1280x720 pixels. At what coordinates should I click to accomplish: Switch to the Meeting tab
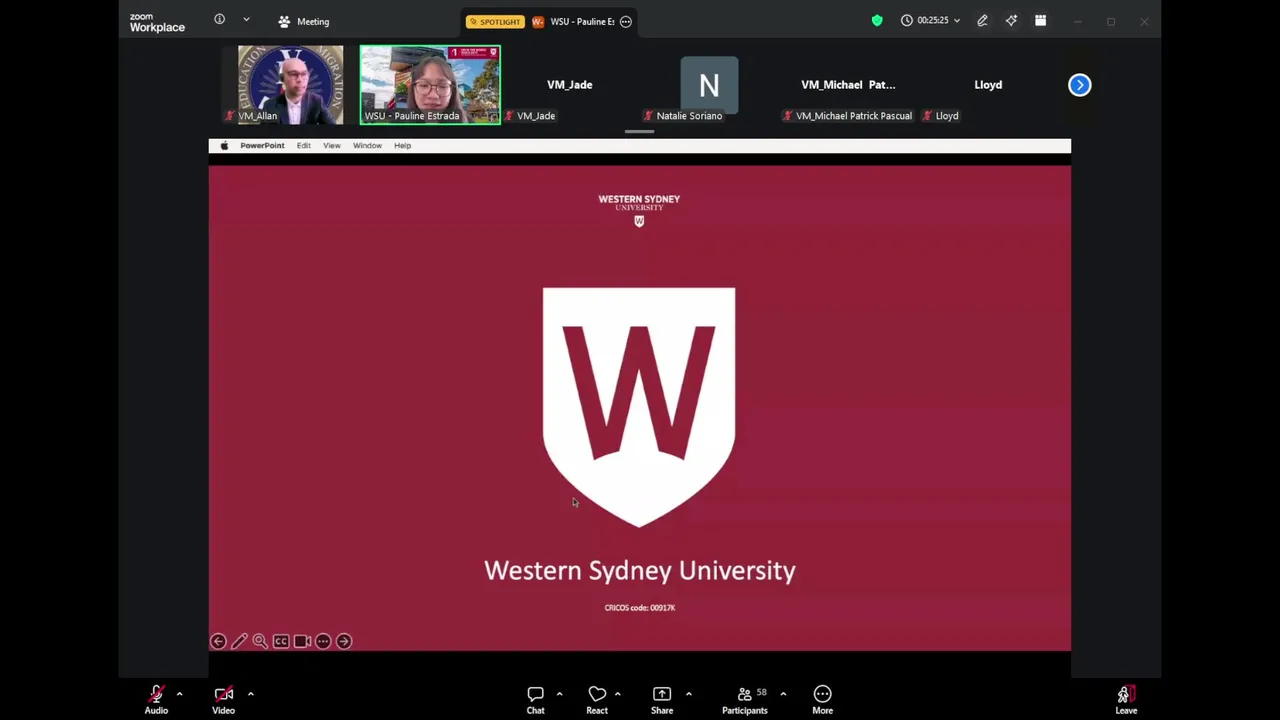pyautogui.click(x=304, y=21)
